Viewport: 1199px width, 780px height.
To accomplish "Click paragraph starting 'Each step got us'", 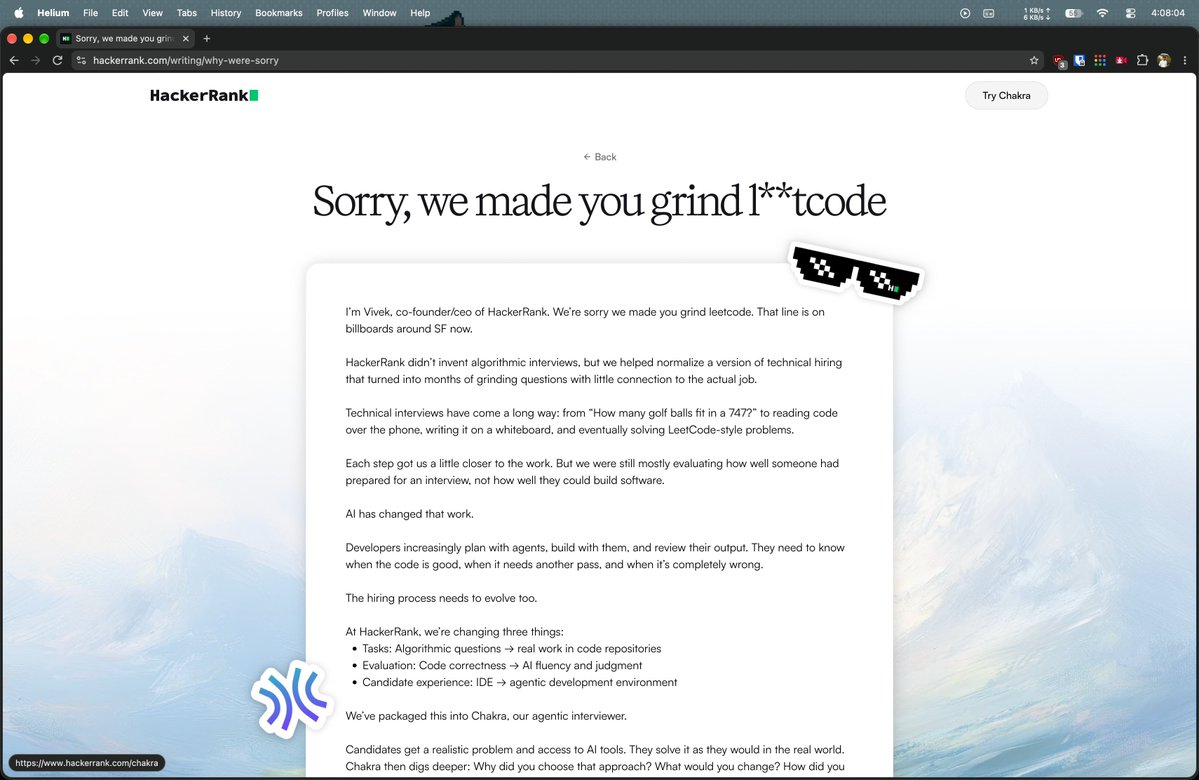I will [592, 472].
